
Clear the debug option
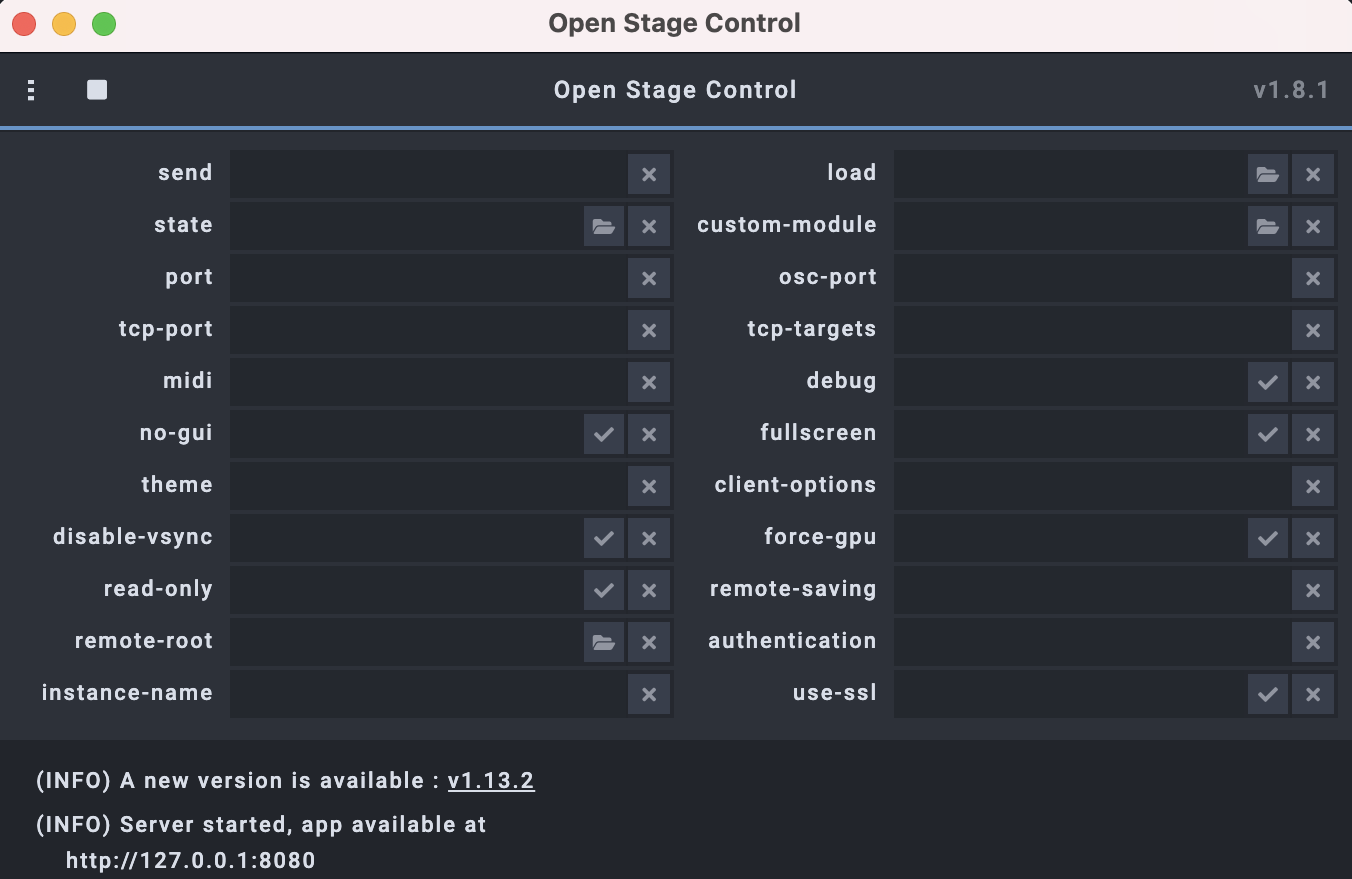tap(1313, 382)
